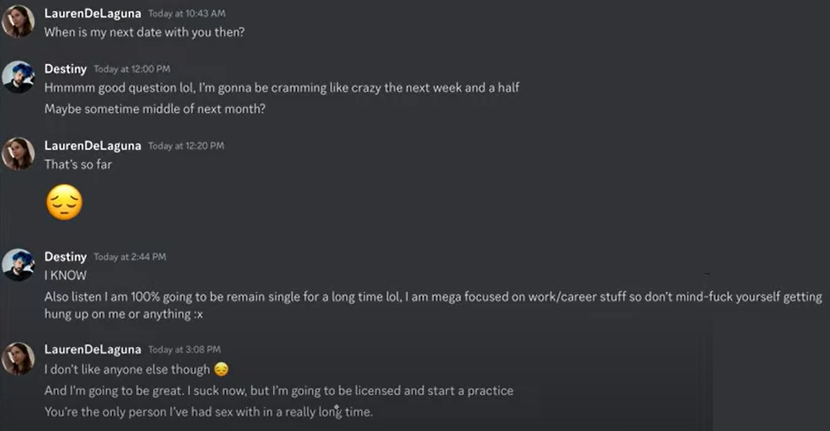Click LaurenDeLaguna's avatar on the 12:20 PM message
Screen dimensions: 830x431
click(x=19, y=152)
